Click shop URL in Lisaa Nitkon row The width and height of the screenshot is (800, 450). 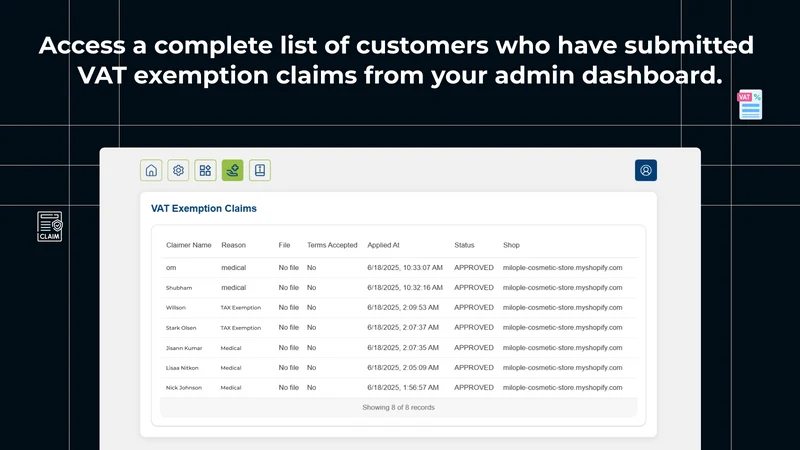[562, 368]
